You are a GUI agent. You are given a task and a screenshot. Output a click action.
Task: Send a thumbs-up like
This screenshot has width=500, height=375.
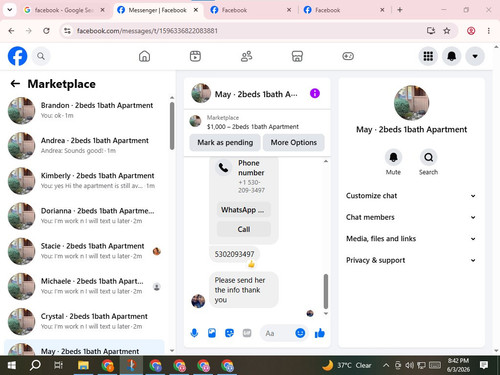(320, 333)
